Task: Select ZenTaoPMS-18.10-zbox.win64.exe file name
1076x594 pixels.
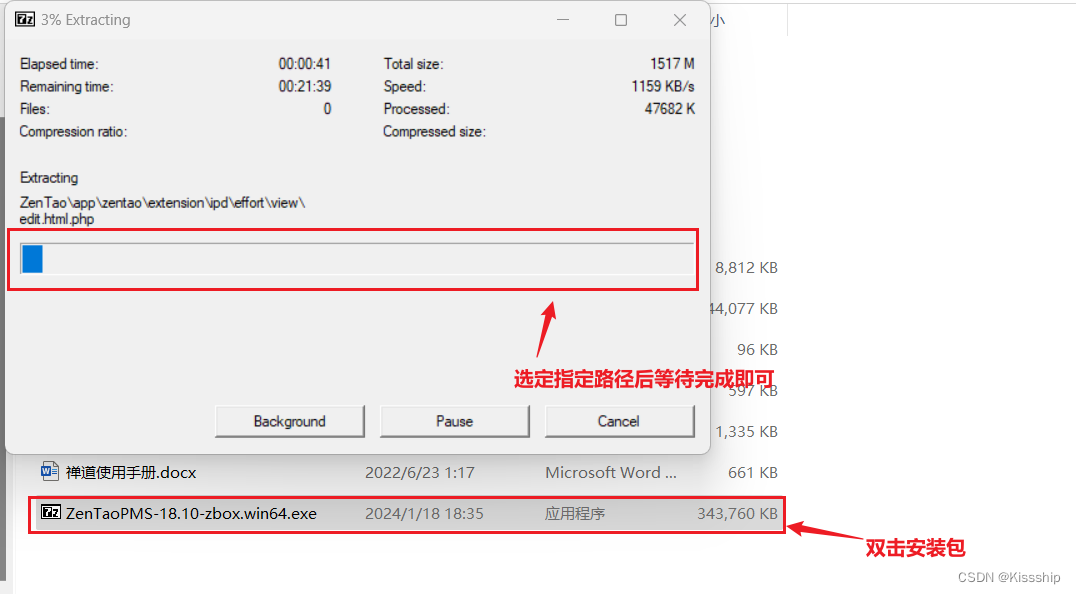Action: (x=191, y=514)
